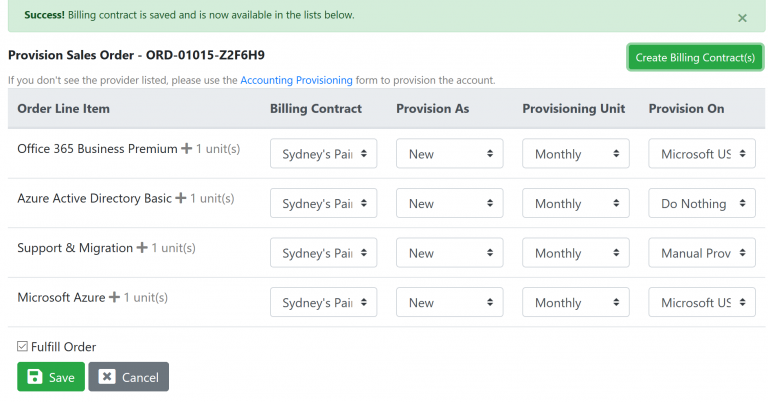Expand Provisioning Unit dropdown for Support & Migration
768x402 pixels.
coord(576,254)
